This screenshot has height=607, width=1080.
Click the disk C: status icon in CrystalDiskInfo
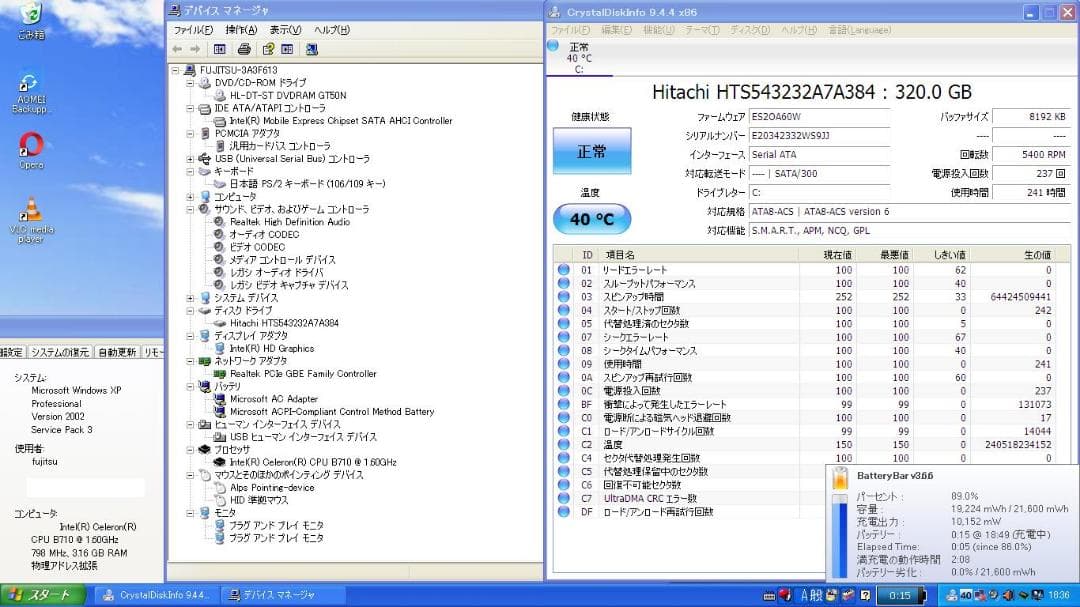[x=553, y=46]
